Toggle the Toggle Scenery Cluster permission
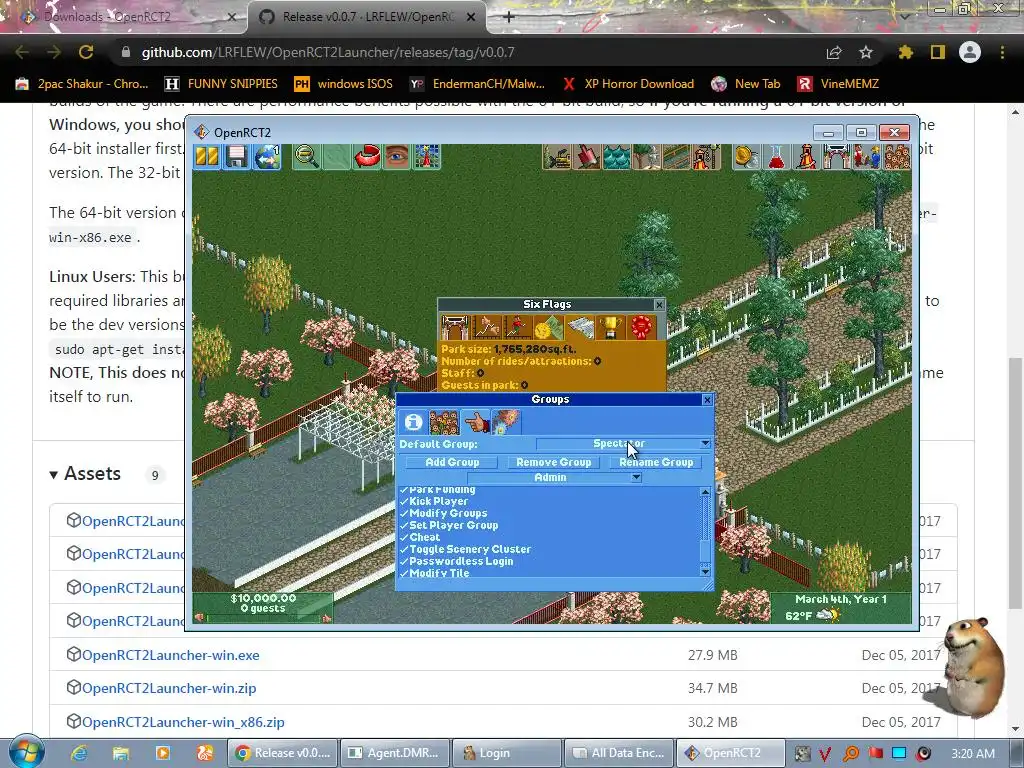The width and height of the screenshot is (1024, 768). (x=466, y=549)
